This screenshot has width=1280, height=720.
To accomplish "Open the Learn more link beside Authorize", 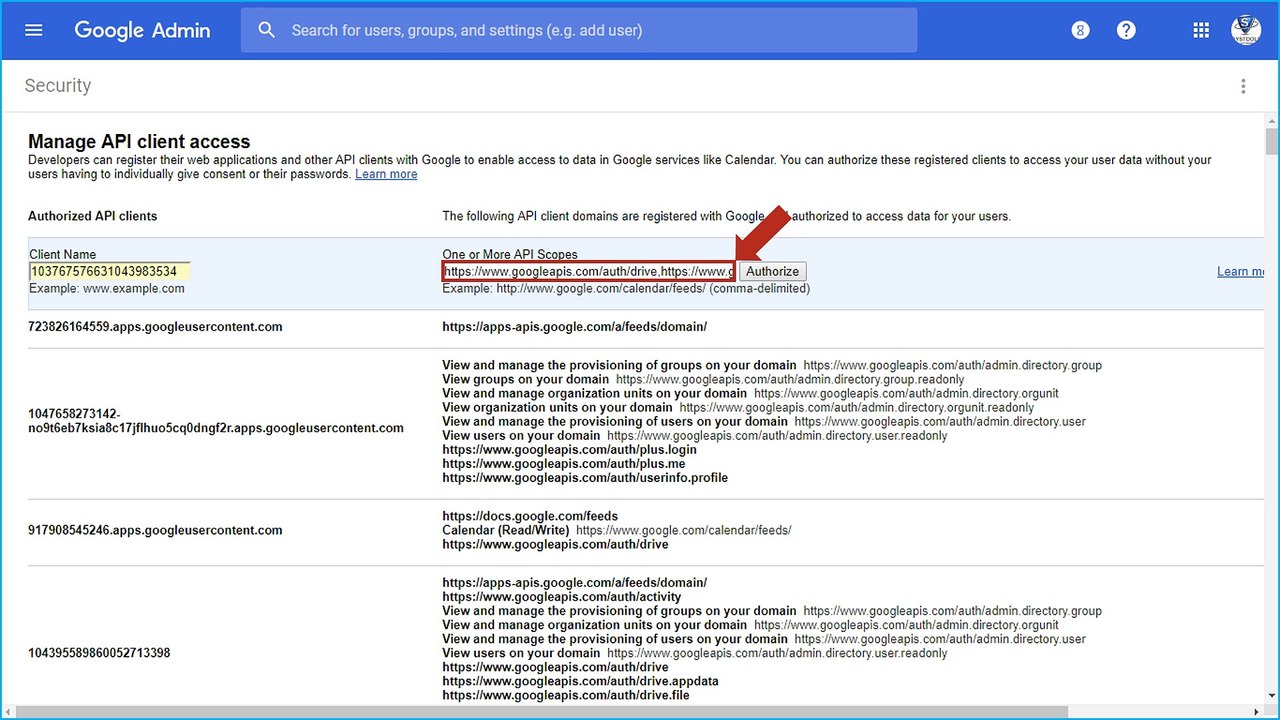I will pyautogui.click(x=1241, y=271).
